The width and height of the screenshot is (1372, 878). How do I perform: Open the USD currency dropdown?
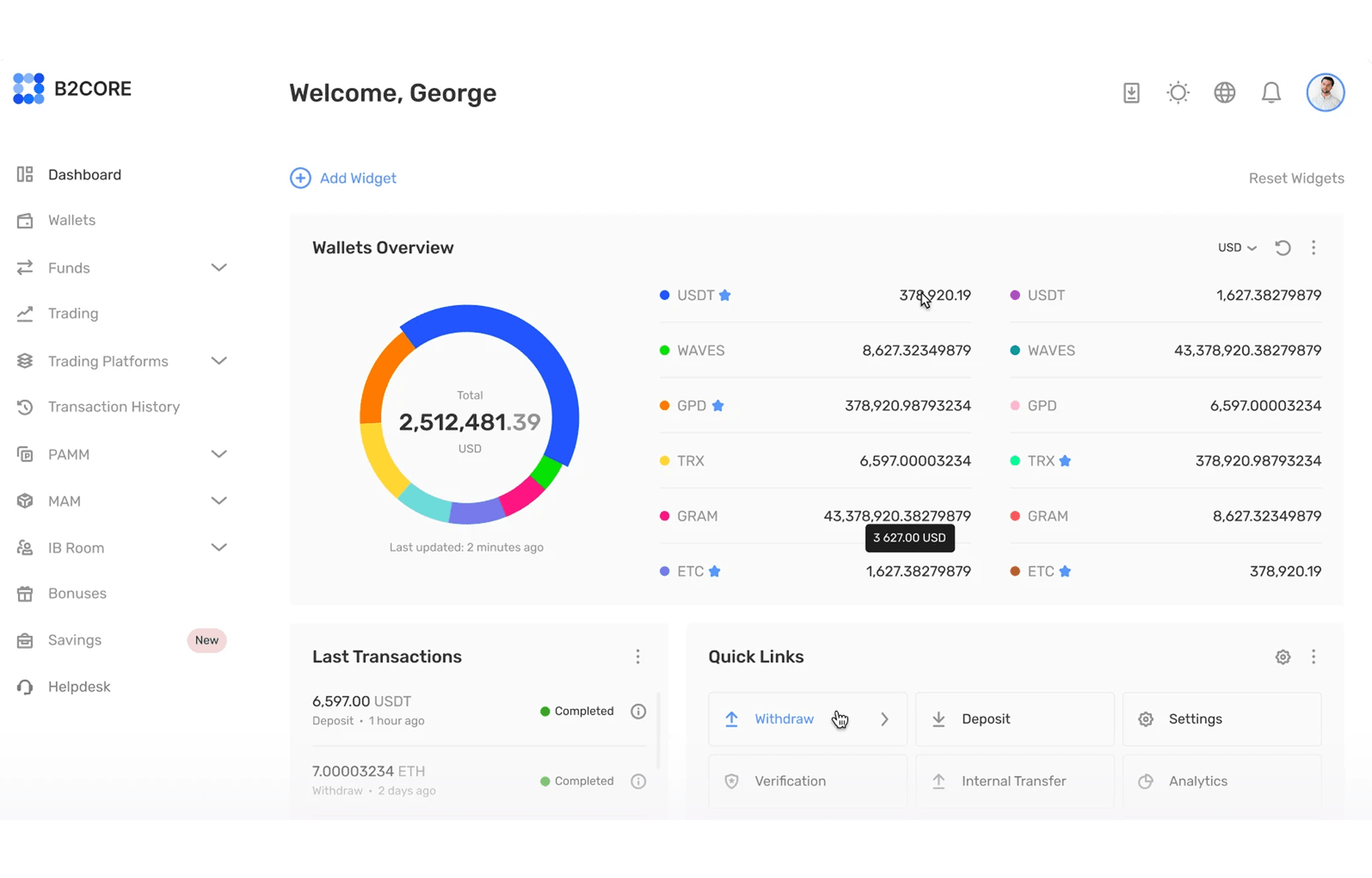coord(1237,248)
